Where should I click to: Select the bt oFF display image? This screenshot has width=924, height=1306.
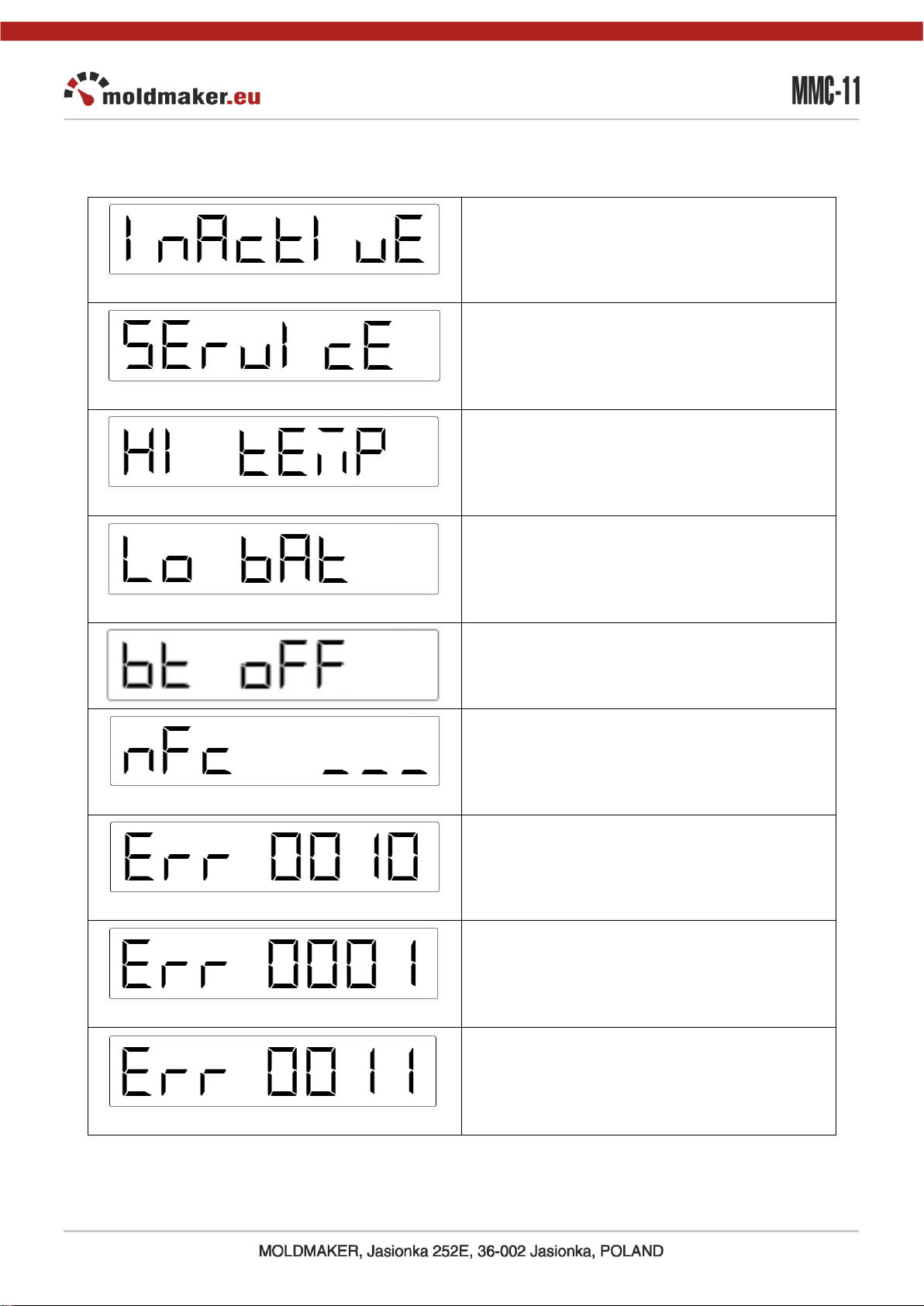[x=273, y=665]
